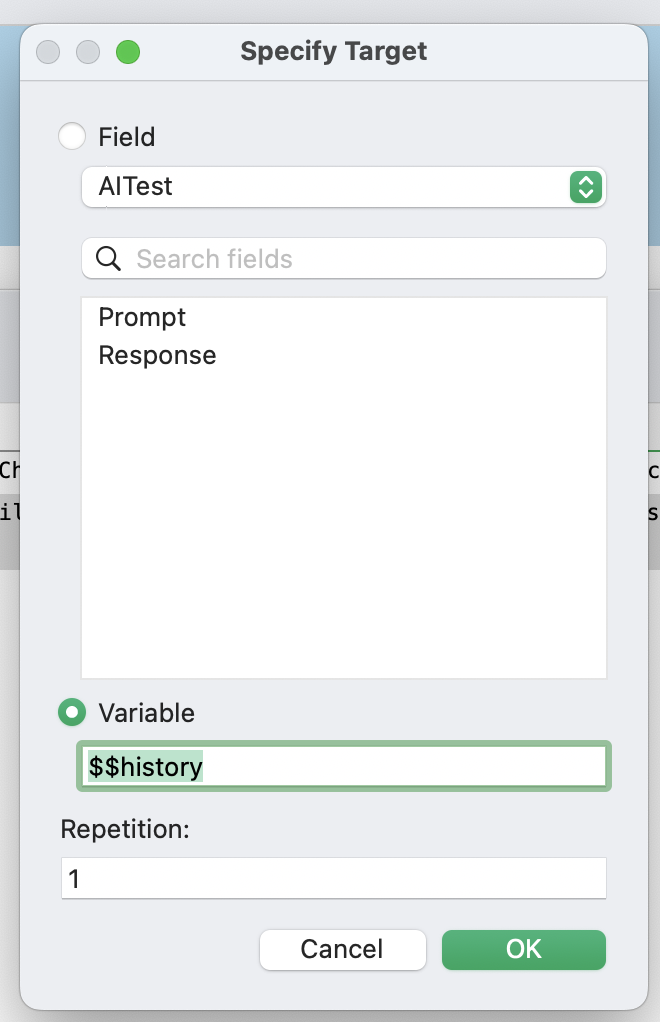Cancel the Specify Target dialog
The width and height of the screenshot is (660, 1022).
coord(343,950)
